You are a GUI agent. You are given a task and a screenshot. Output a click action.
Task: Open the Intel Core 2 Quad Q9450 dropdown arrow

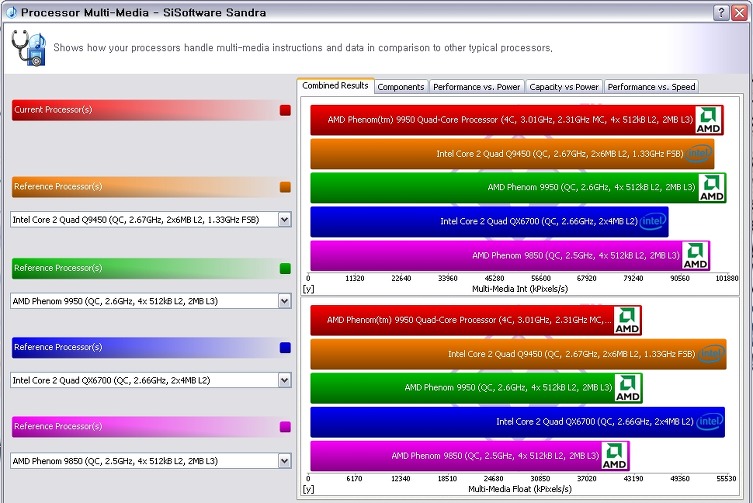point(284,220)
